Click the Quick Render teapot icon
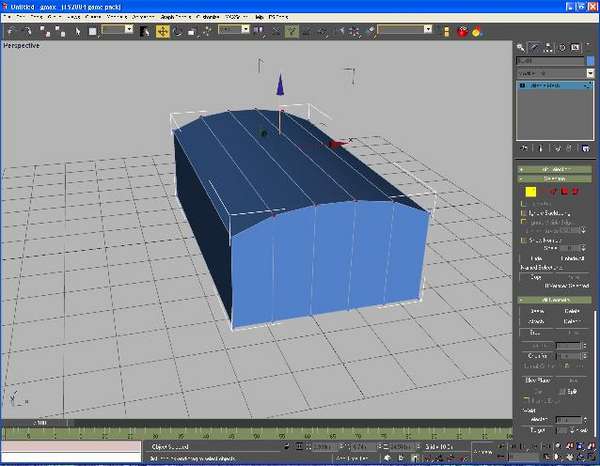The width and height of the screenshot is (600, 466). point(463,31)
